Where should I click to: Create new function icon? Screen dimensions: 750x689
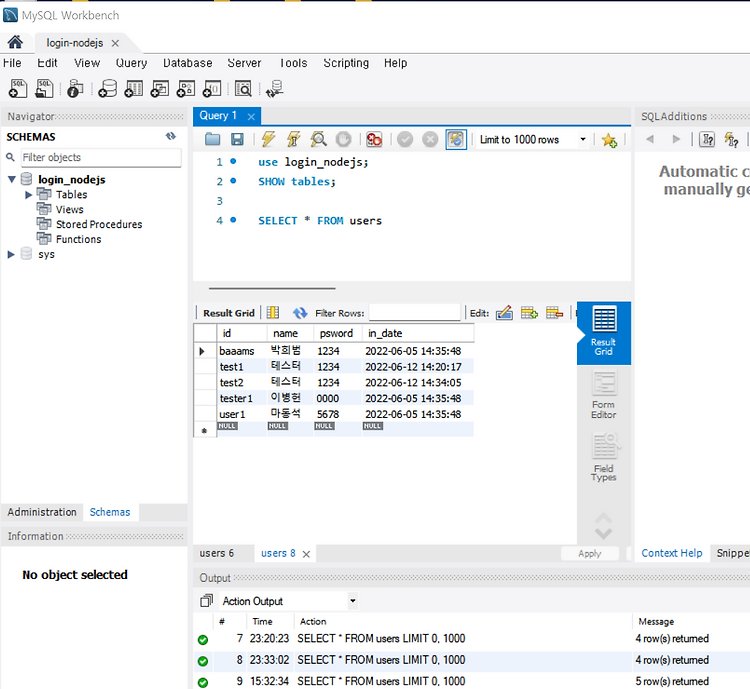[212, 89]
